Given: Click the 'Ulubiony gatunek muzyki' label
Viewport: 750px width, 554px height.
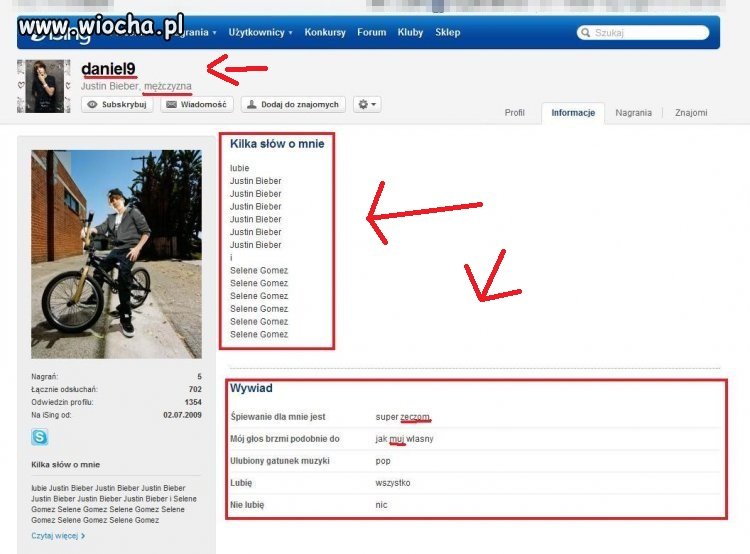Looking at the screenshot, I should pyautogui.click(x=280, y=461).
